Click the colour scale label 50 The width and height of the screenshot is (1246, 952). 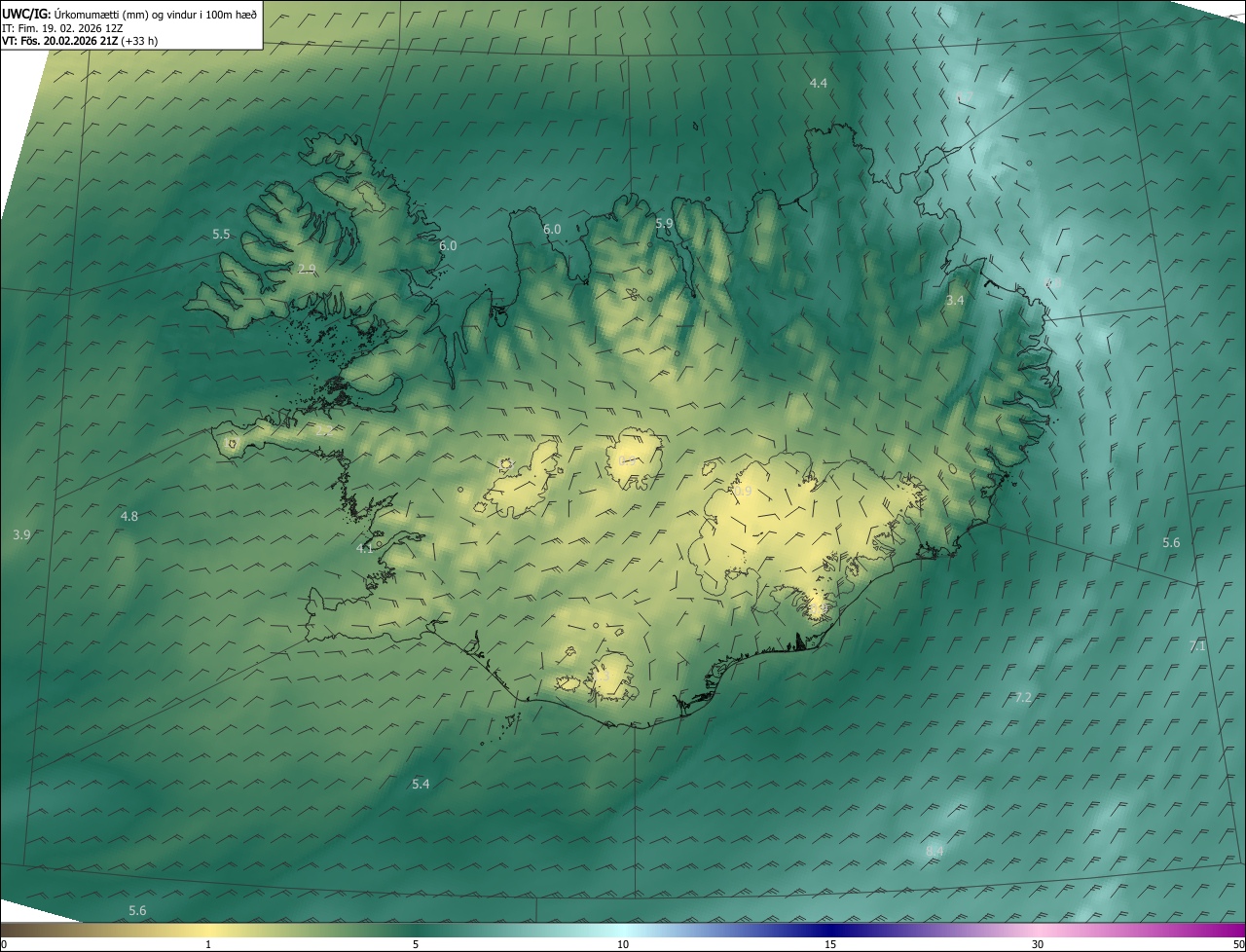tap(1238, 944)
